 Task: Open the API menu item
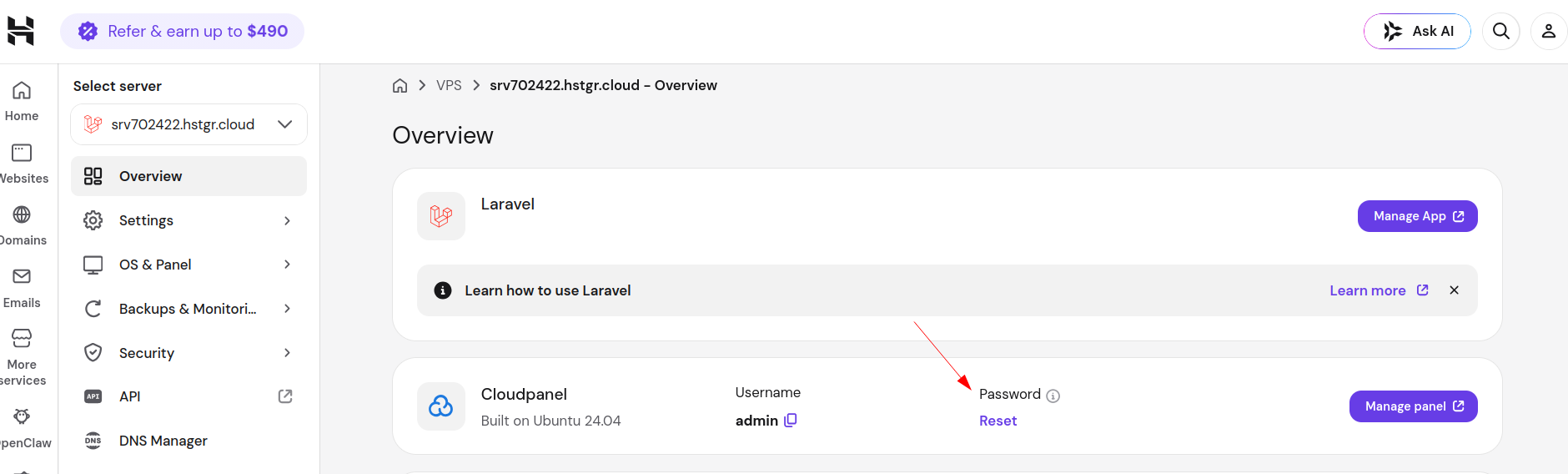(188, 396)
